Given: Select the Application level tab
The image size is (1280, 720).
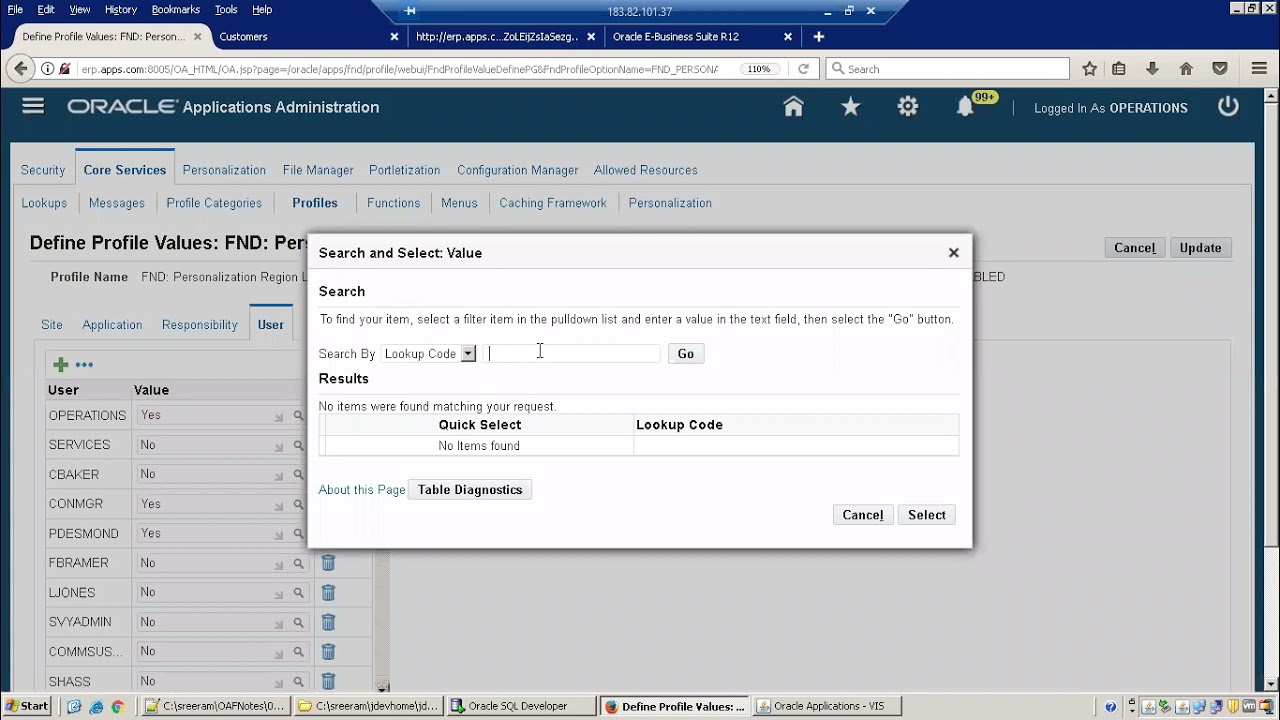Looking at the screenshot, I should 112,325.
